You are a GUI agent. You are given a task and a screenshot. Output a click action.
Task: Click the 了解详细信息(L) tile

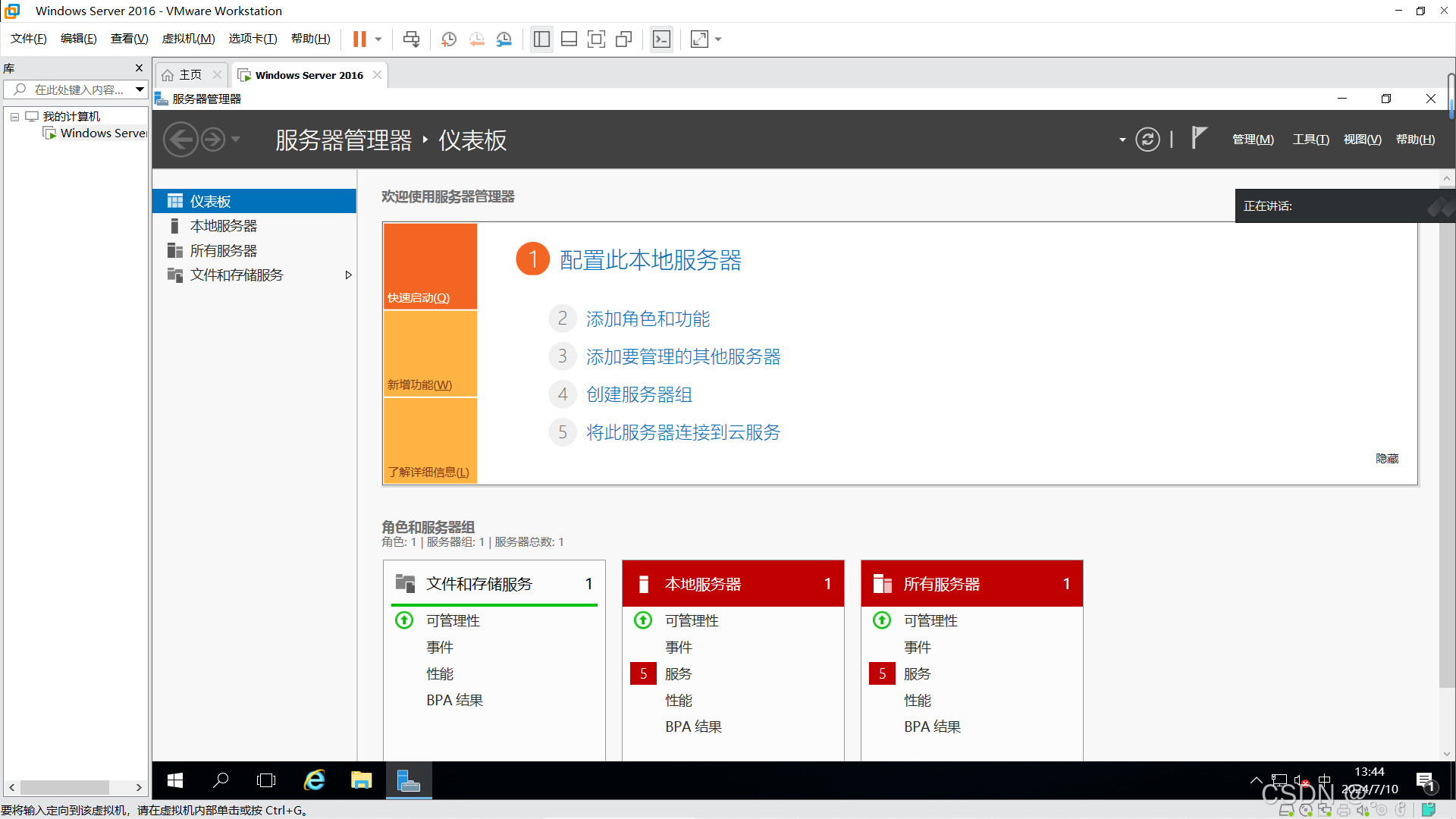[x=430, y=441]
